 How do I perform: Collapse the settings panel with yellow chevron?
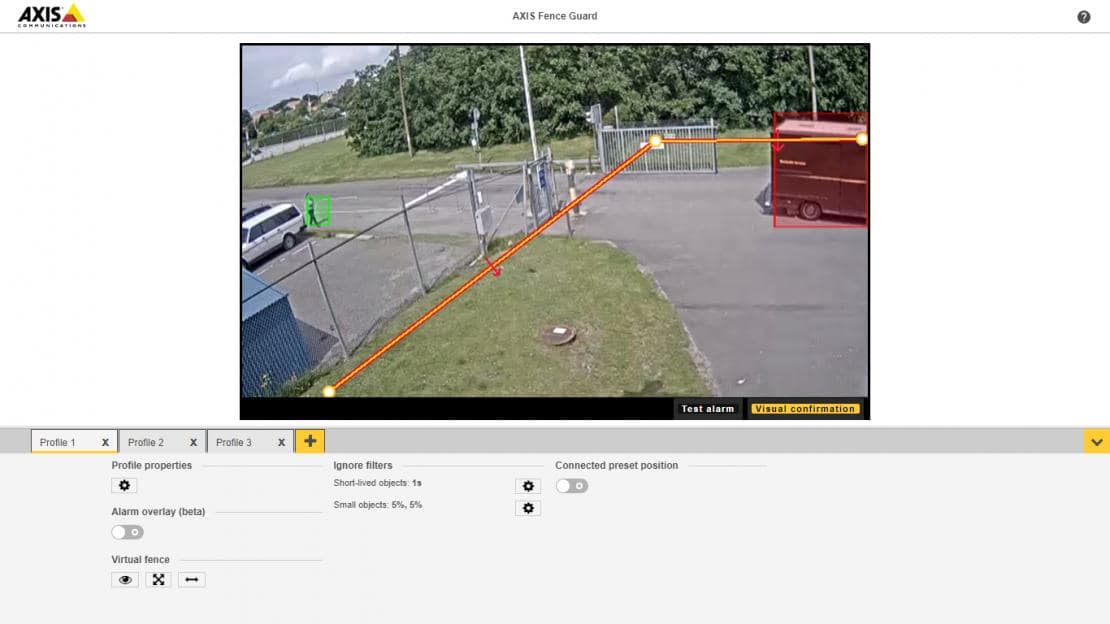coord(1097,441)
